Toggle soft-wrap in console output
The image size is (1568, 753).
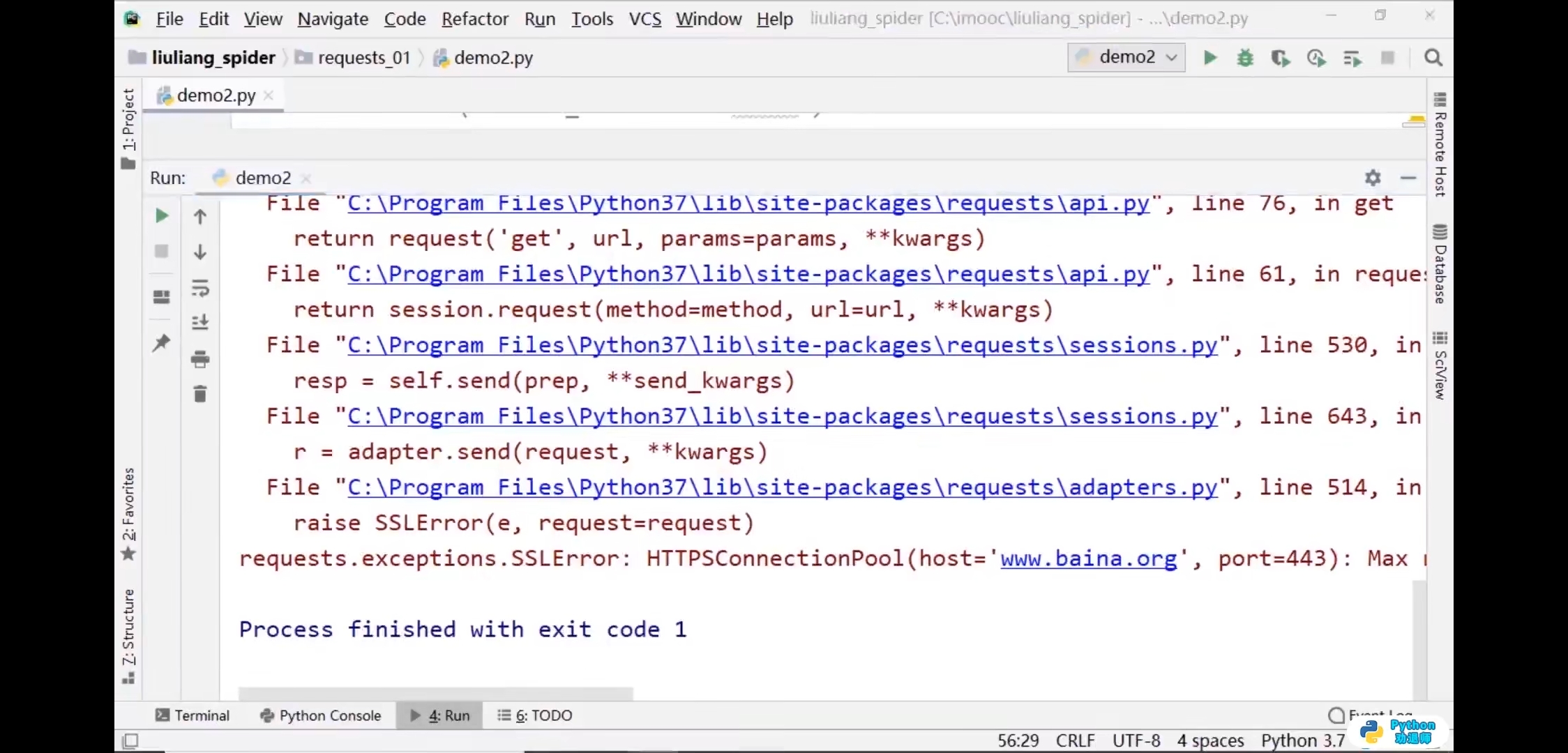tap(200, 288)
